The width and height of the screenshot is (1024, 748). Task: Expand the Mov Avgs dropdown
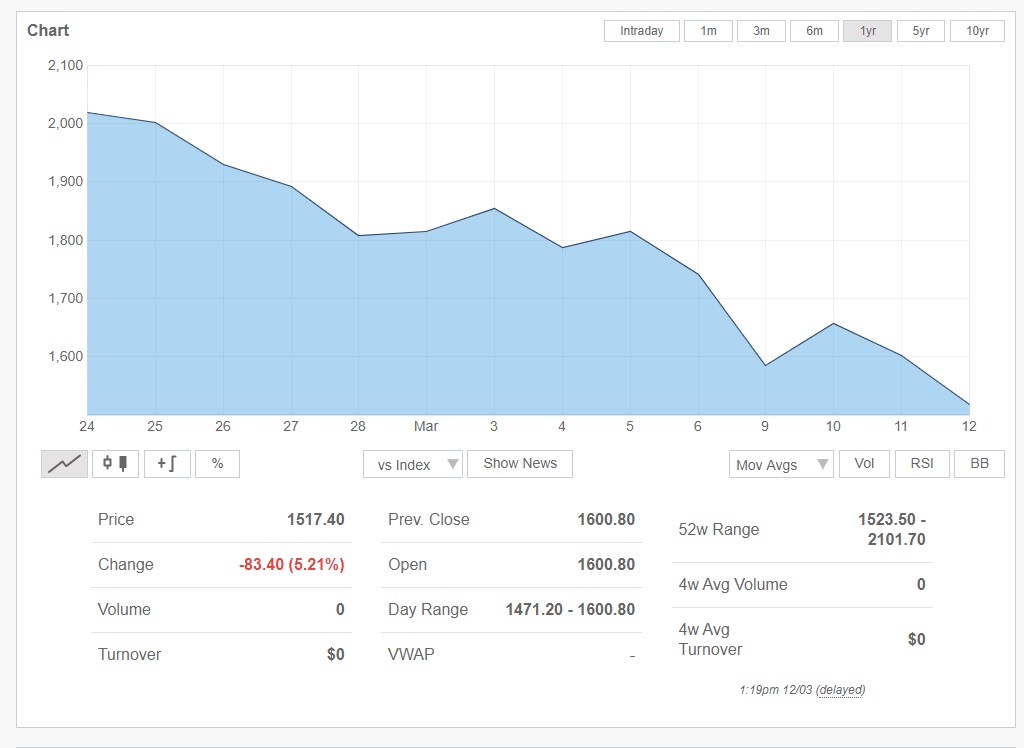[x=780, y=465]
